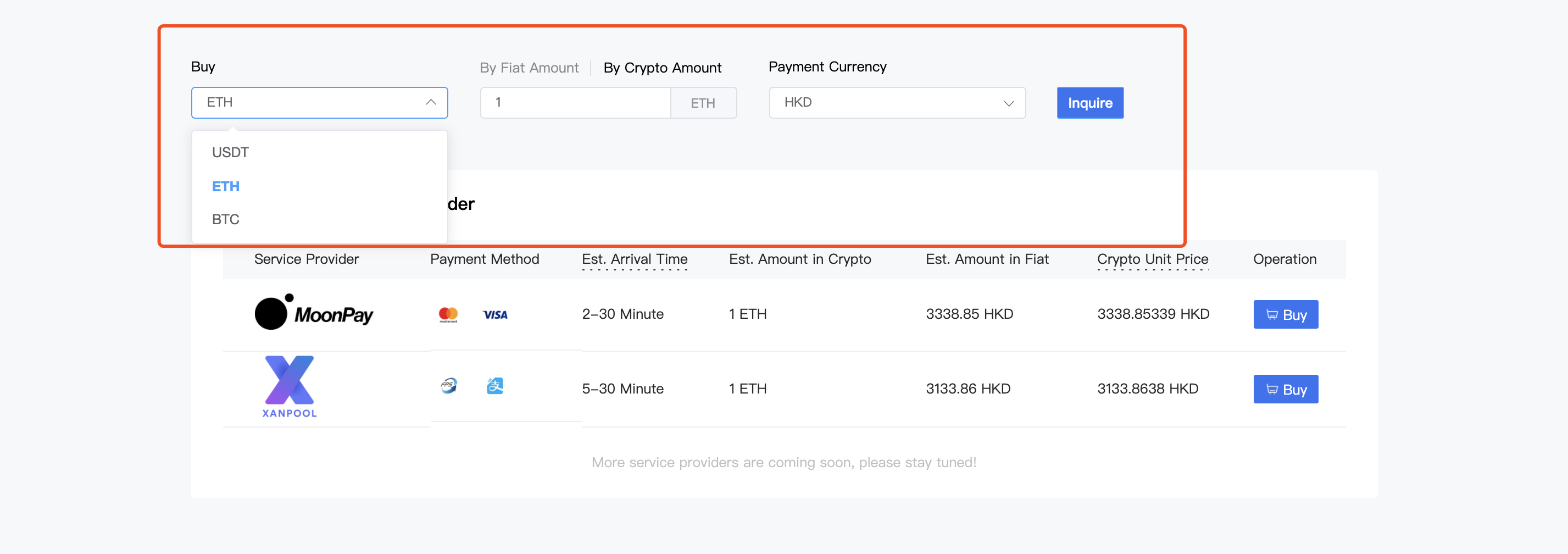Choose USDT from the crypto list
The width and height of the screenshot is (1568, 554).
click(231, 152)
